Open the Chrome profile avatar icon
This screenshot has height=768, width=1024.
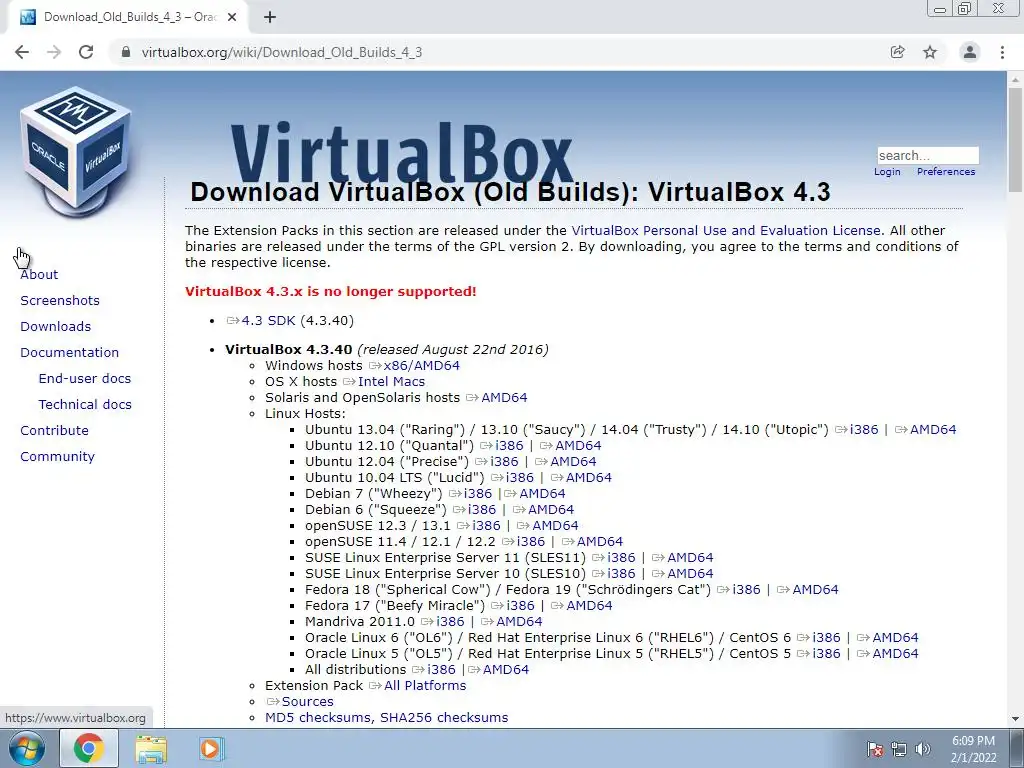(970, 52)
